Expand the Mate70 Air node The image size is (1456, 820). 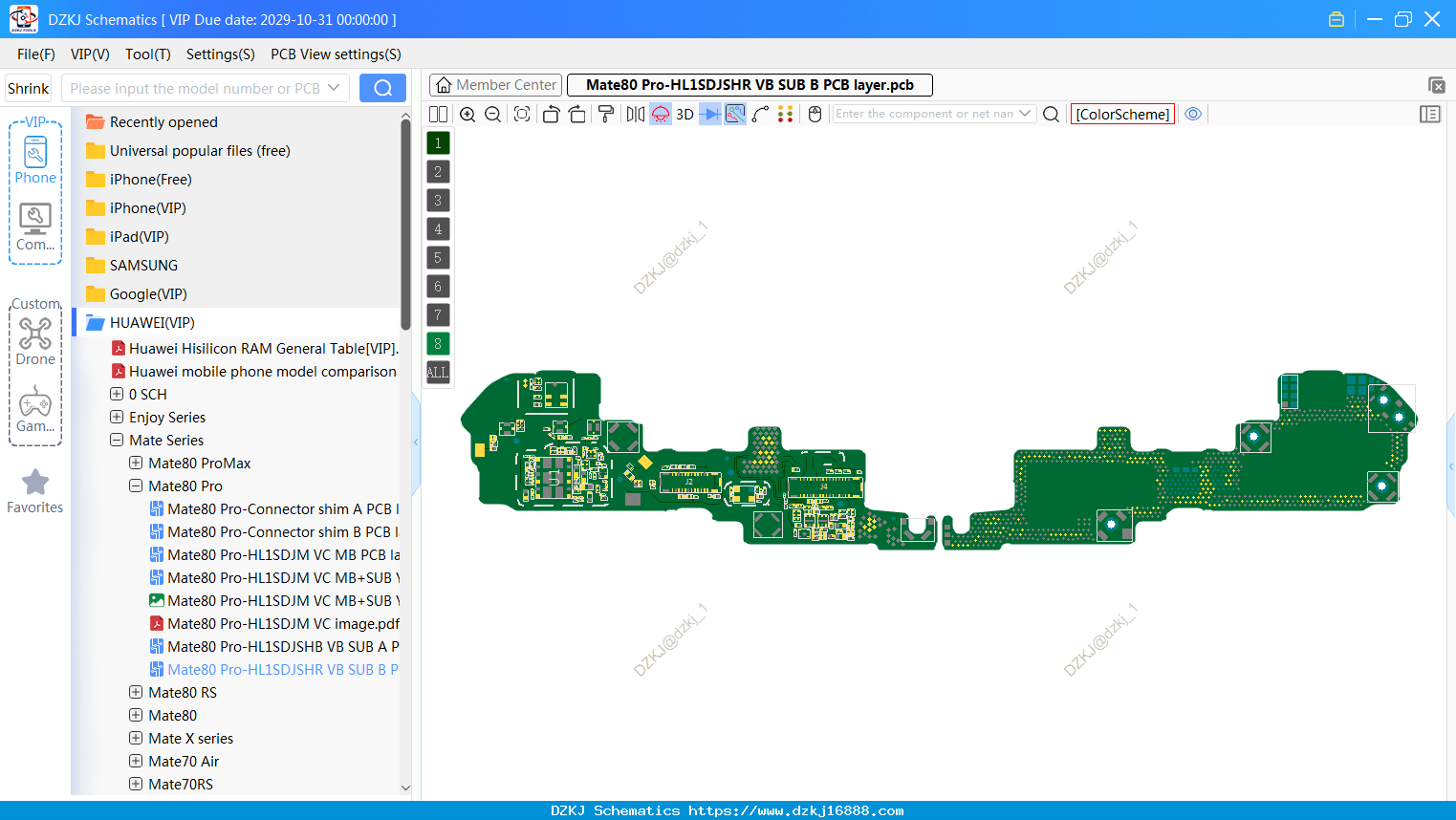click(x=136, y=761)
